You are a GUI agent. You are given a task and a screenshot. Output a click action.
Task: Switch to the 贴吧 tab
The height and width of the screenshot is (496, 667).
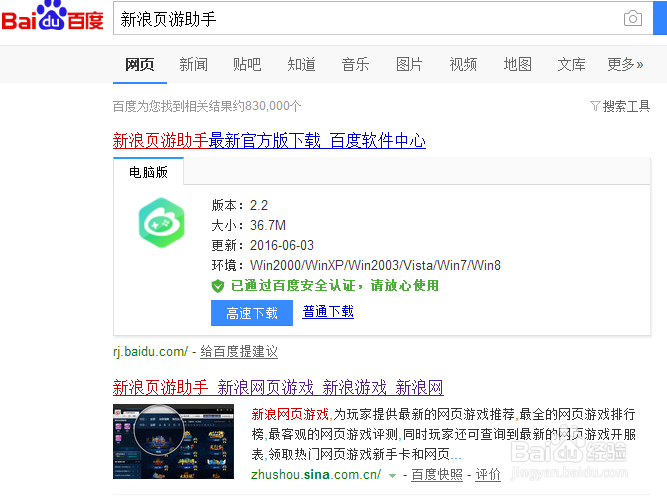[x=247, y=65]
